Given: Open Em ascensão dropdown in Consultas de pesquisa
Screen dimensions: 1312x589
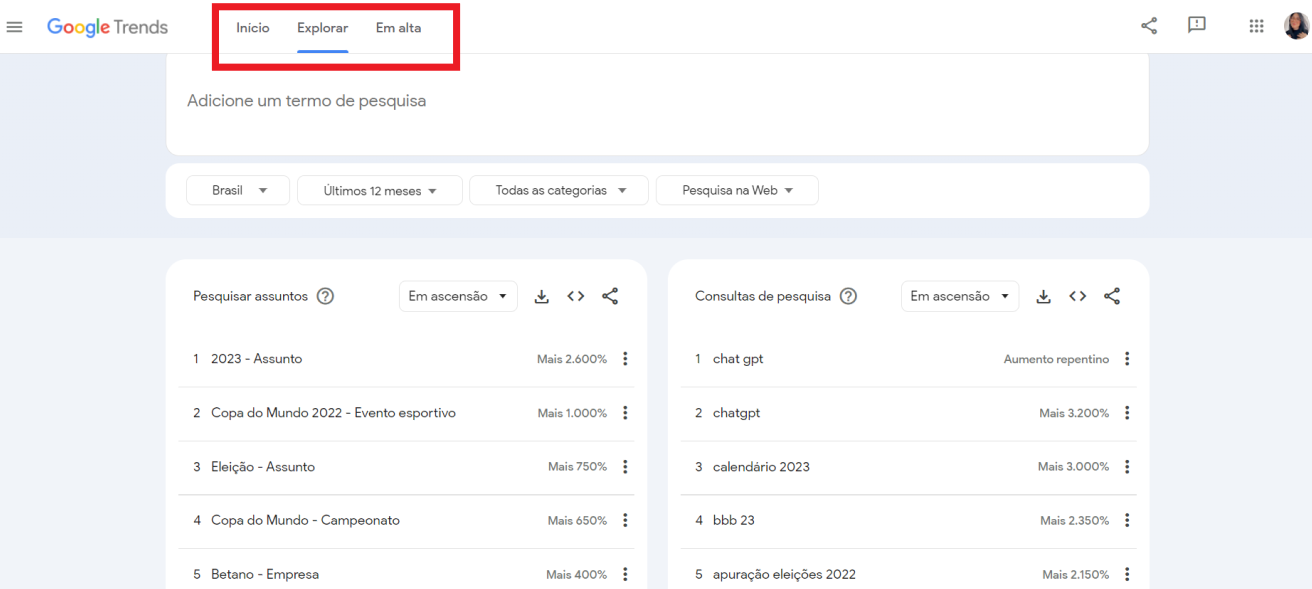Looking at the screenshot, I should (x=960, y=296).
